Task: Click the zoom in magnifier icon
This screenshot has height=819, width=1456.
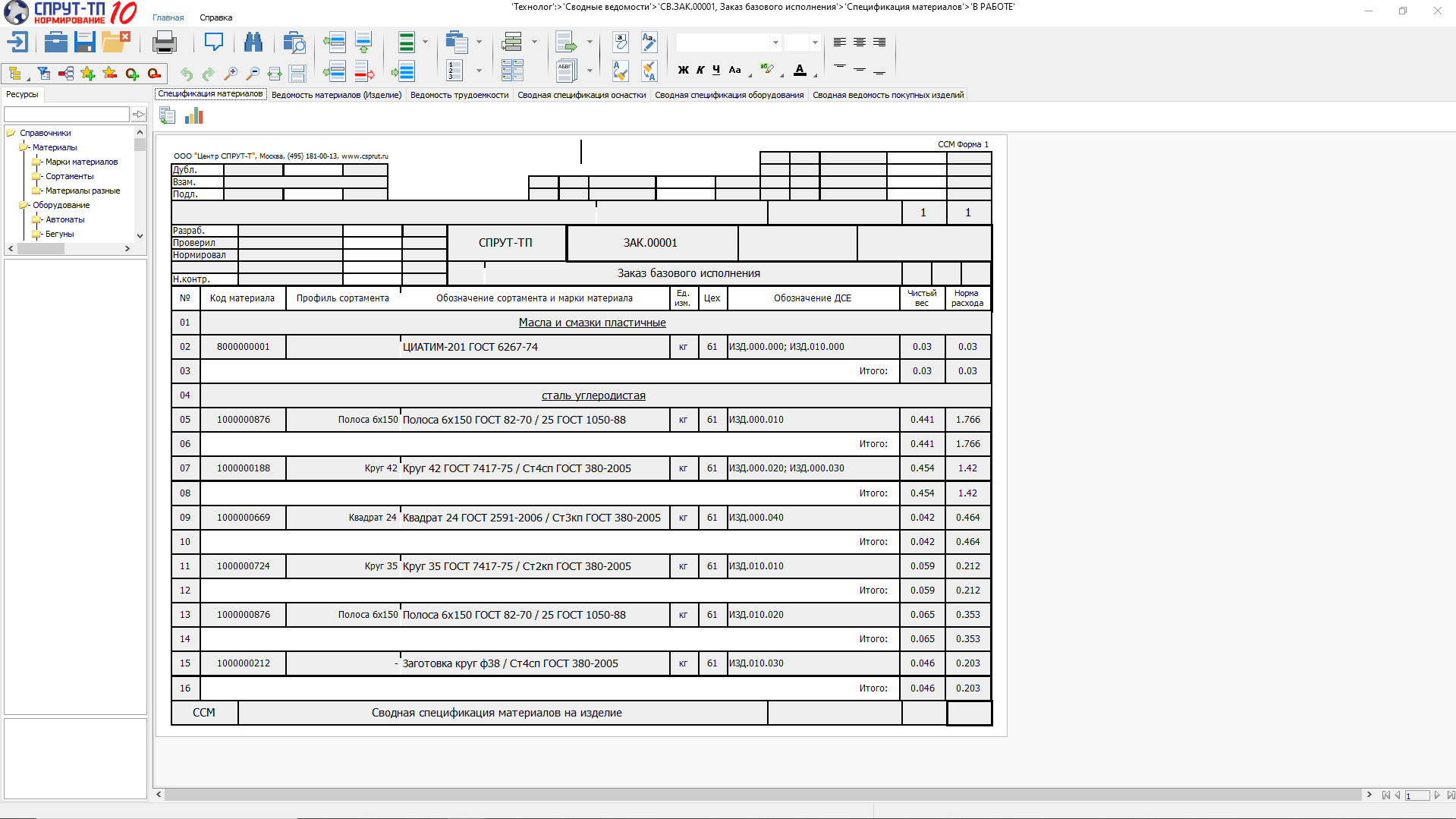Action: point(231,74)
